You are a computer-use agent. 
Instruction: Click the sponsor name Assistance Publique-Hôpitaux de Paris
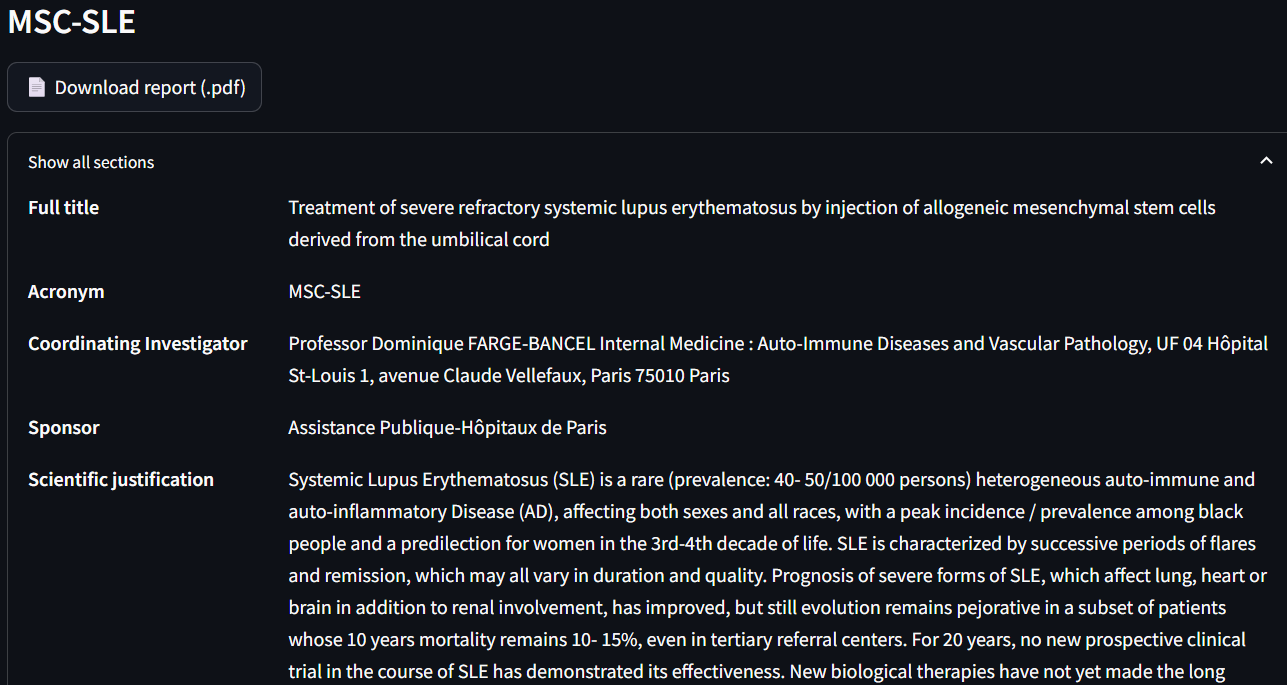point(447,427)
